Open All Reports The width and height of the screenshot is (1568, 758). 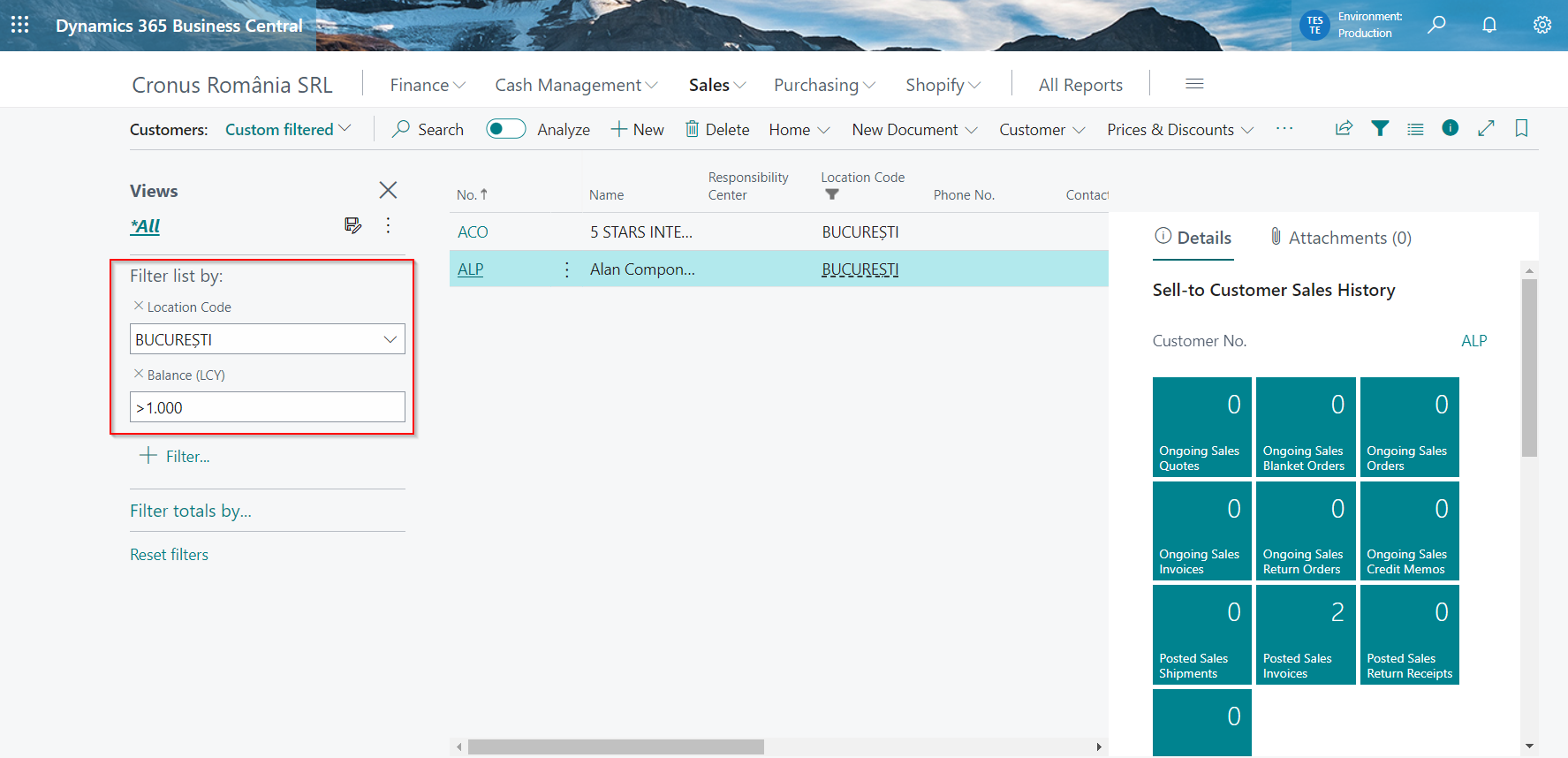(x=1080, y=85)
